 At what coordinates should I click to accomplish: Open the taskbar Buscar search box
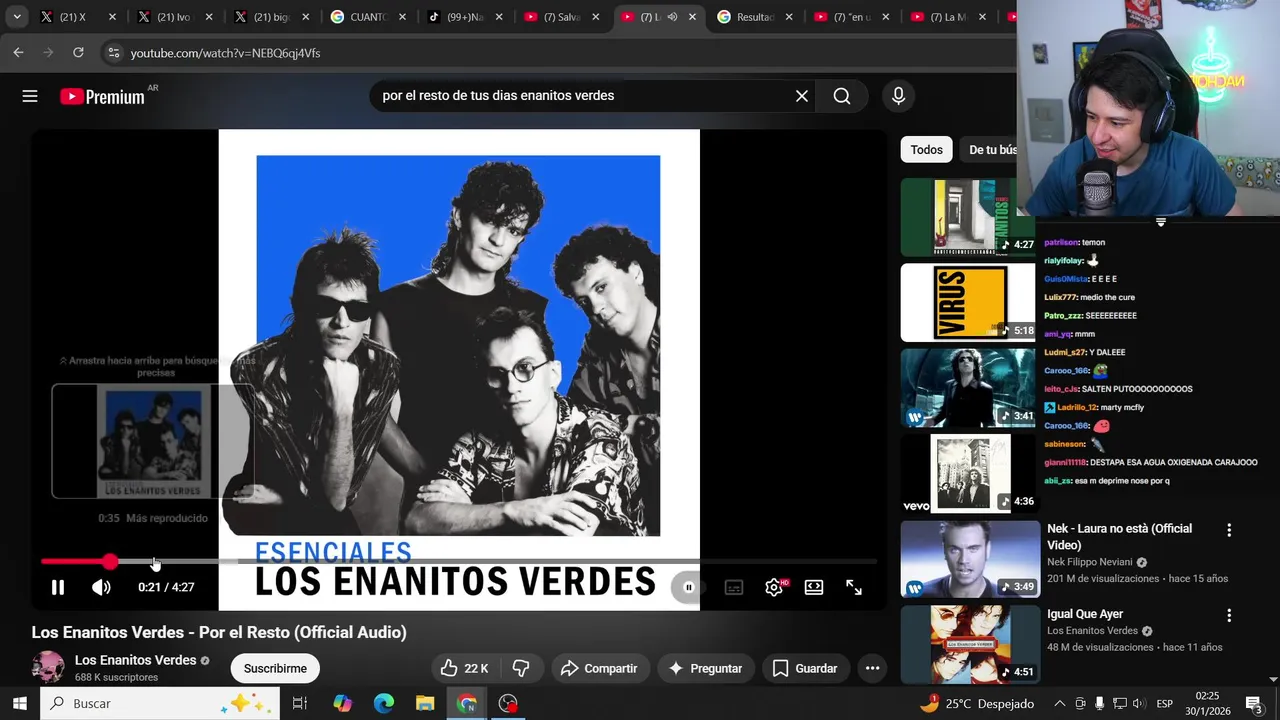160,703
